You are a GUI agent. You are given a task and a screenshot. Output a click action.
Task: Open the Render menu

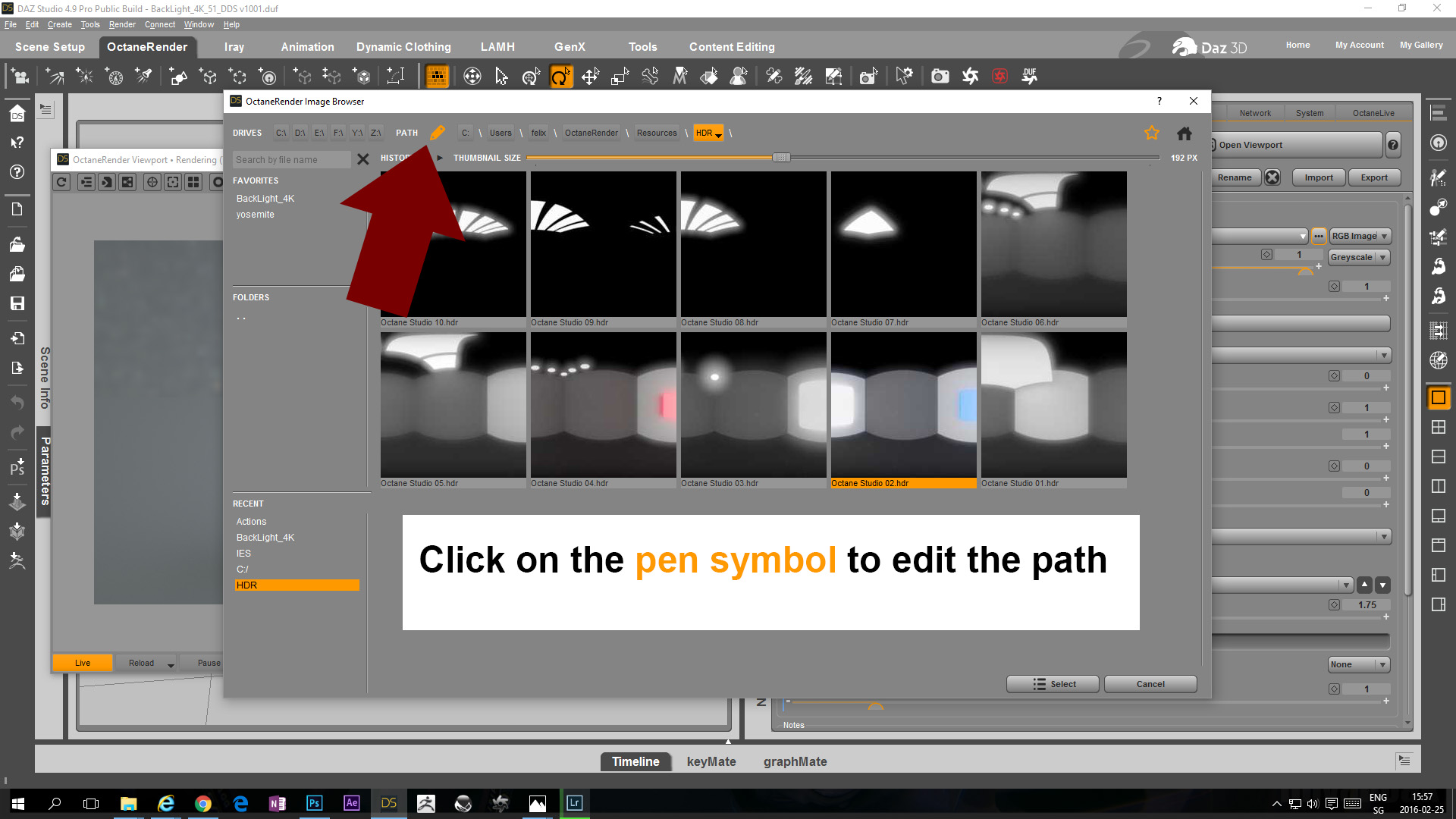pos(121,24)
